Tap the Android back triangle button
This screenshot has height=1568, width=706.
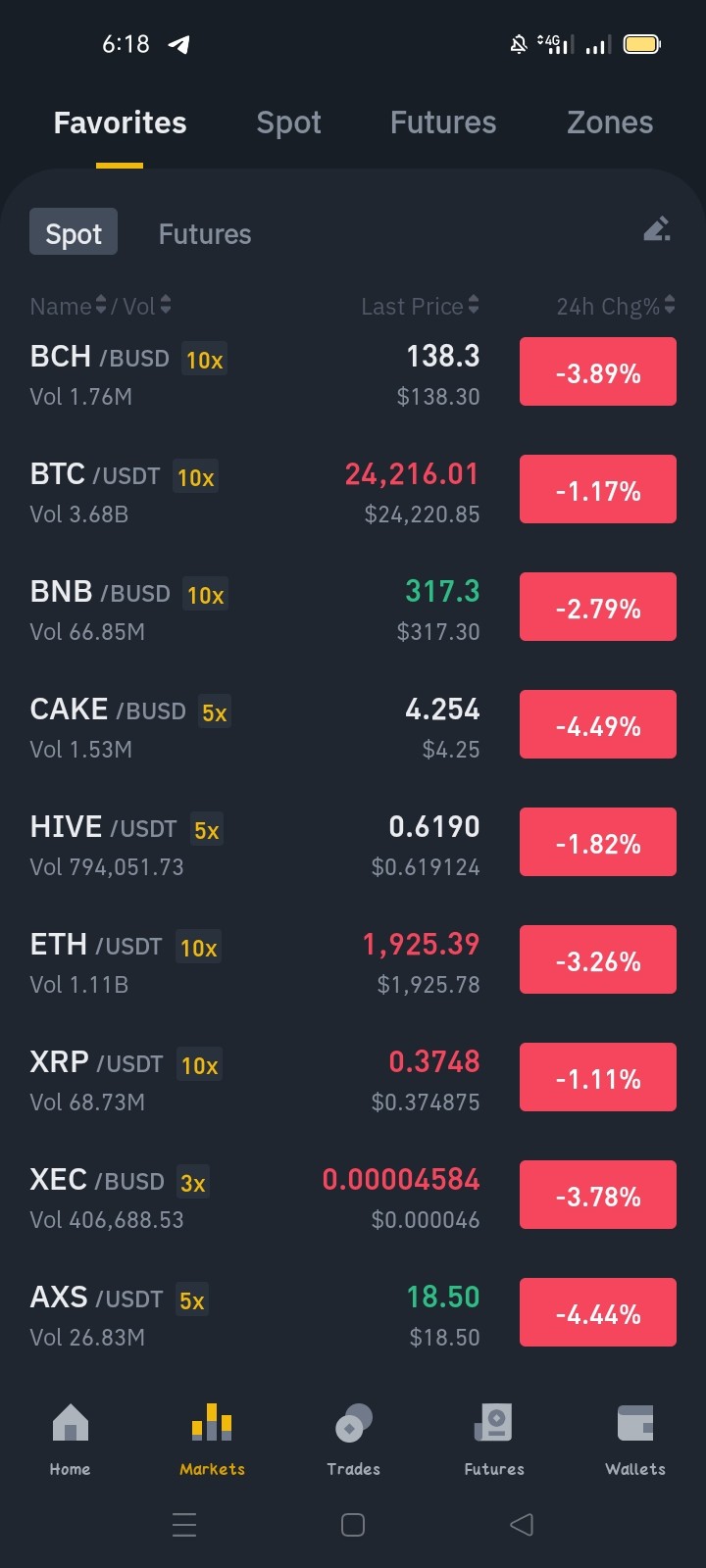point(522,1524)
